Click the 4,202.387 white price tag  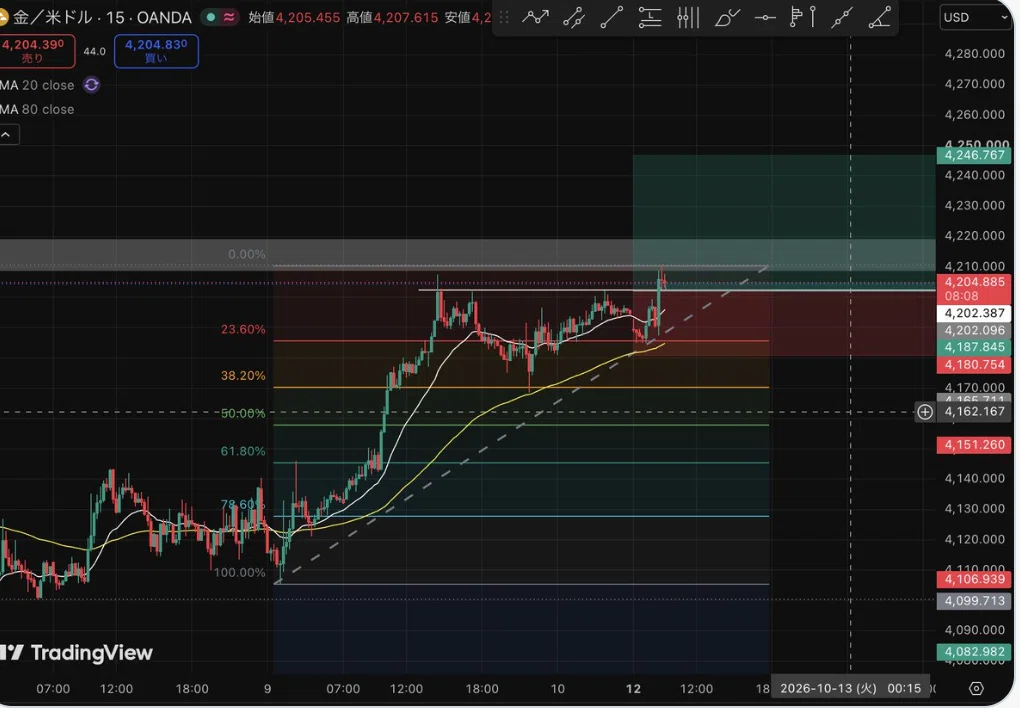point(973,313)
